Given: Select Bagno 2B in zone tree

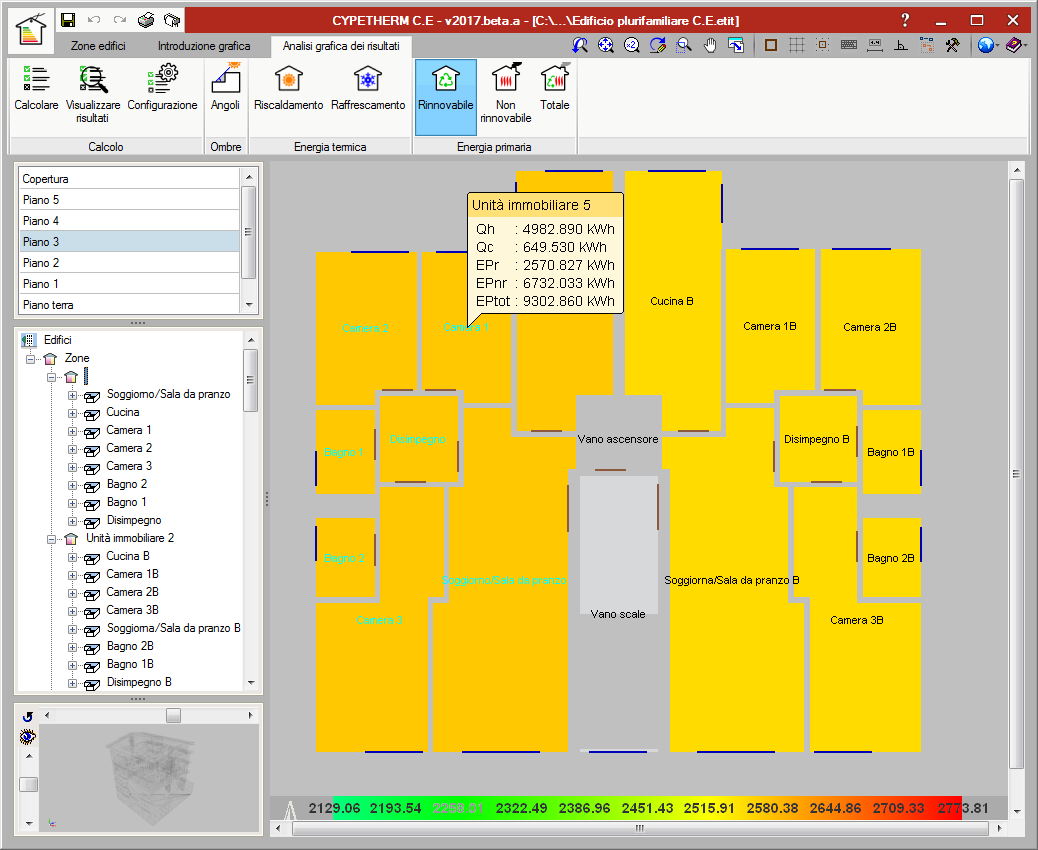Looking at the screenshot, I should (x=130, y=646).
